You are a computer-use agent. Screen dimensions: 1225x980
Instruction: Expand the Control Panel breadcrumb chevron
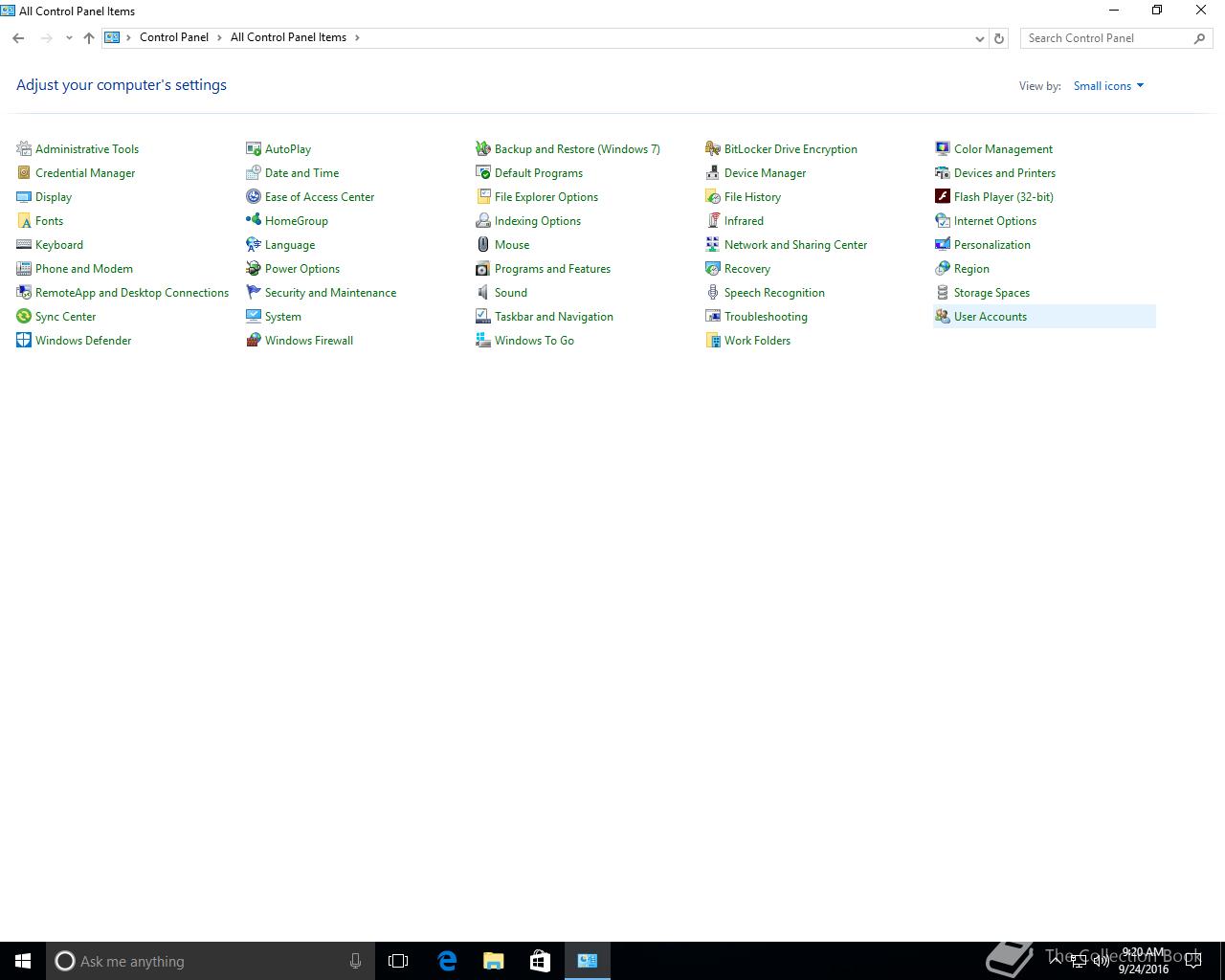coord(219,37)
